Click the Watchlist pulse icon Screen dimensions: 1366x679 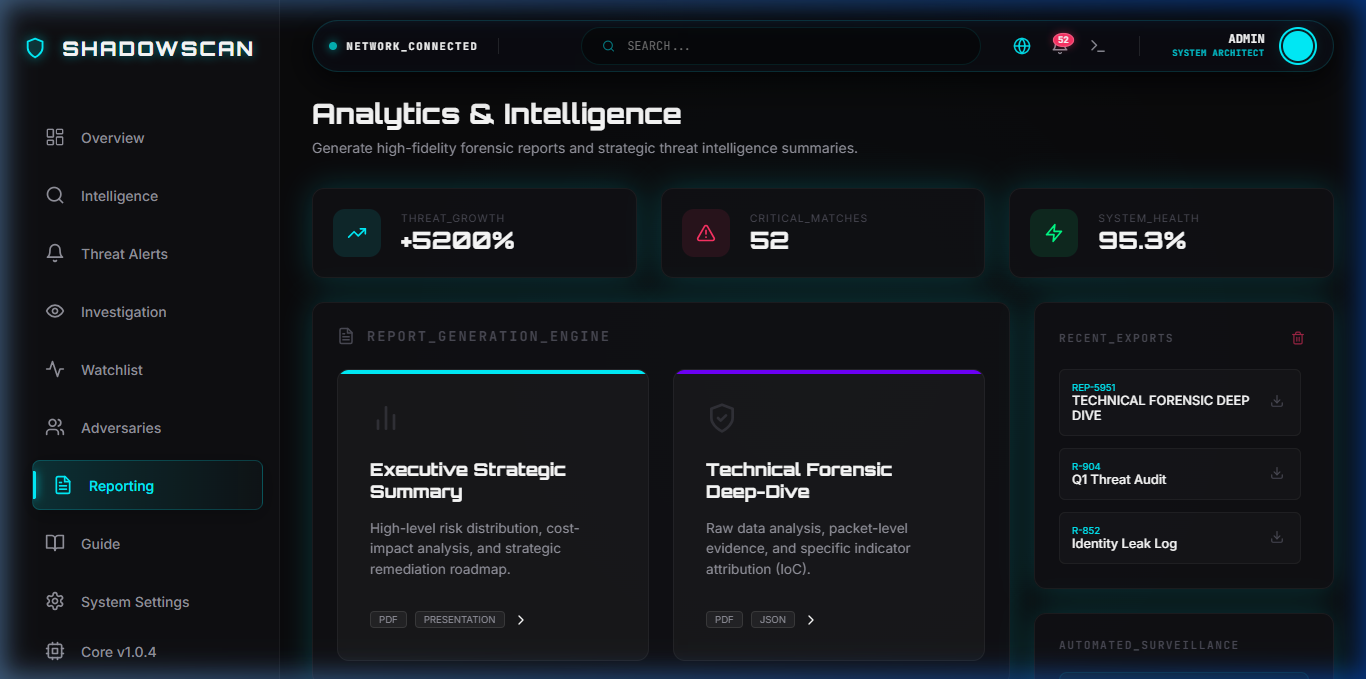coord(55,370)
